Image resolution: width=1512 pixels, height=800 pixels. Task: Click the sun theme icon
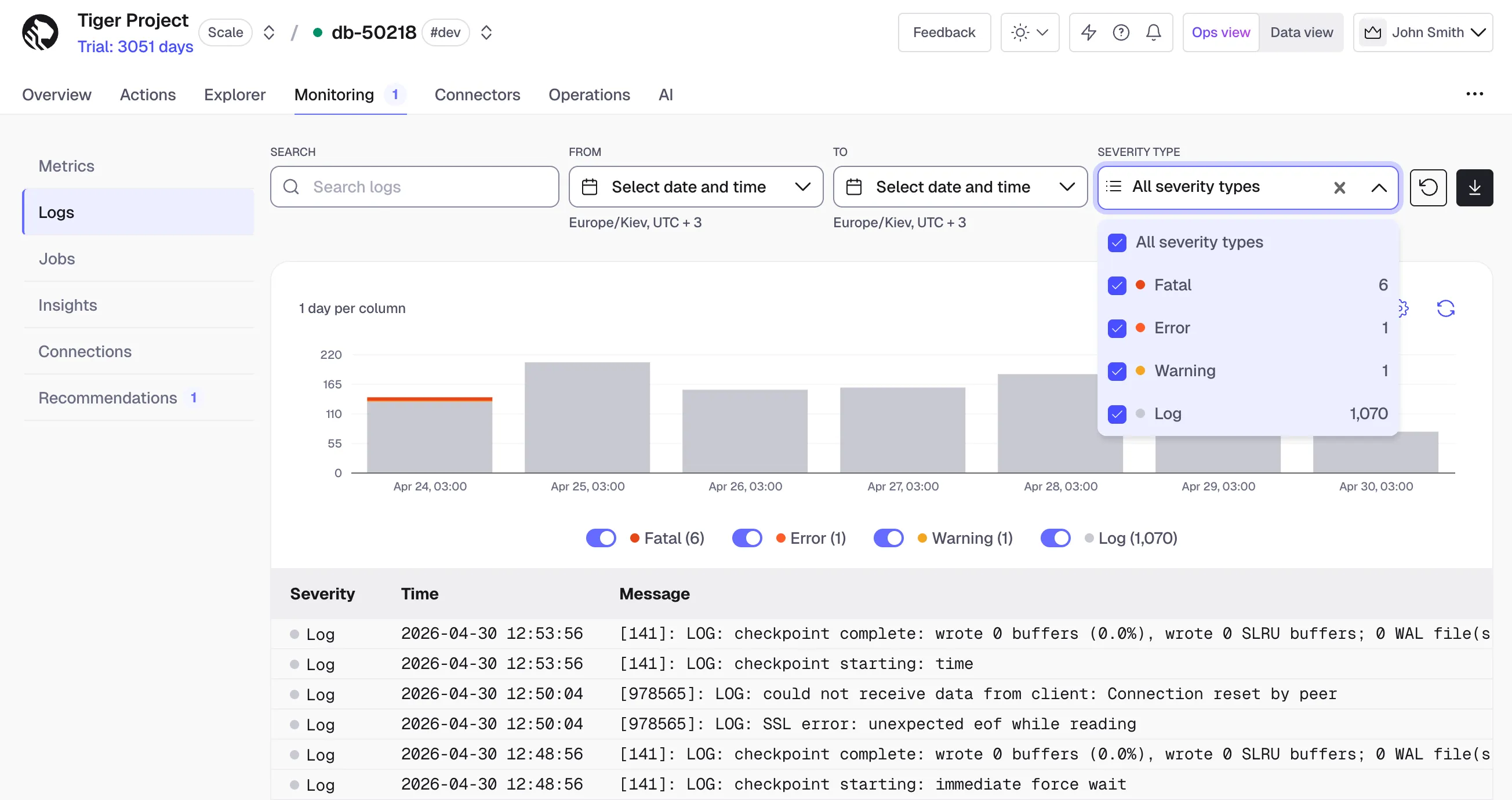1020,32
